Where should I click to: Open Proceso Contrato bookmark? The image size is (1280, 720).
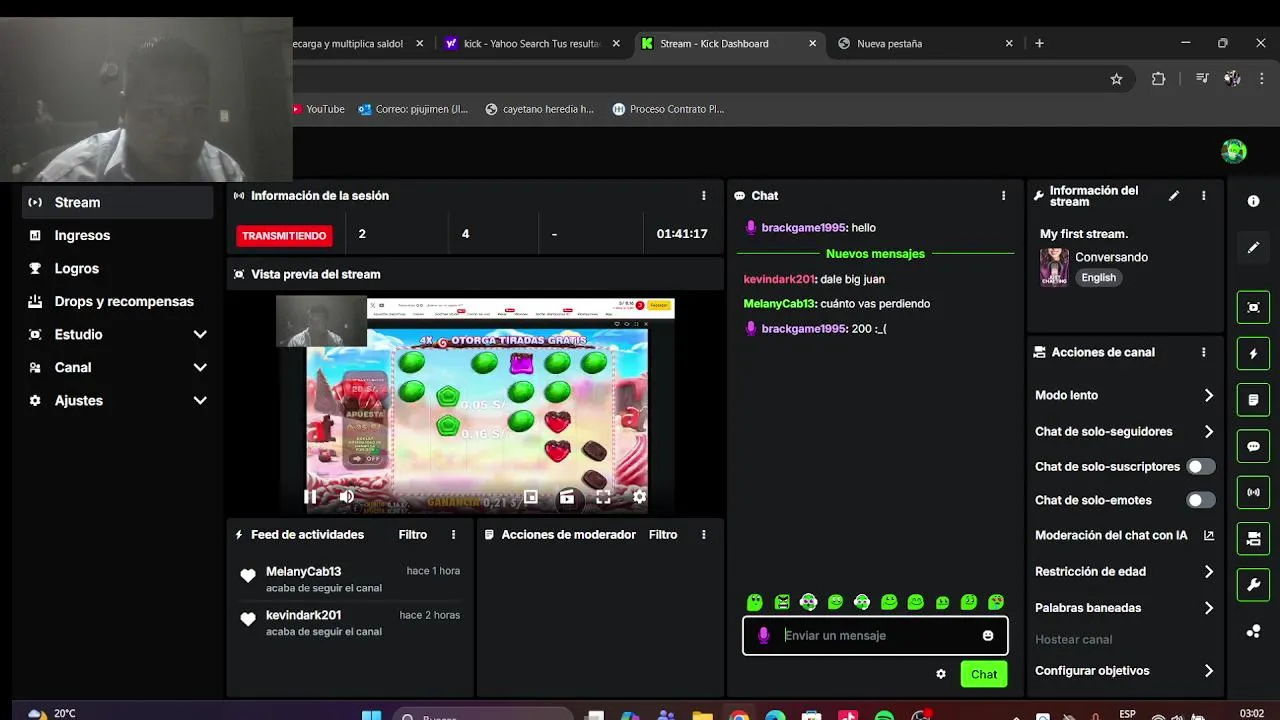pyautogui.click(x=668, y=109)
